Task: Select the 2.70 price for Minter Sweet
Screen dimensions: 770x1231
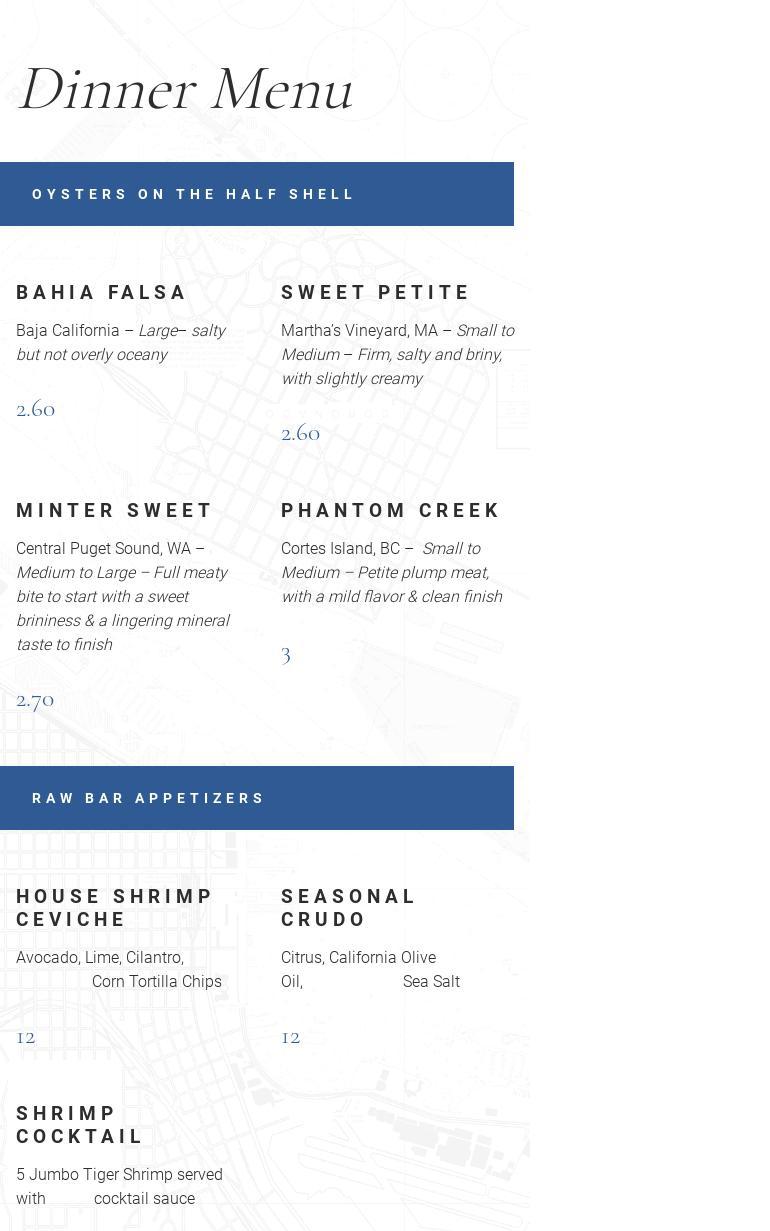Action: [x=36, y=700]
